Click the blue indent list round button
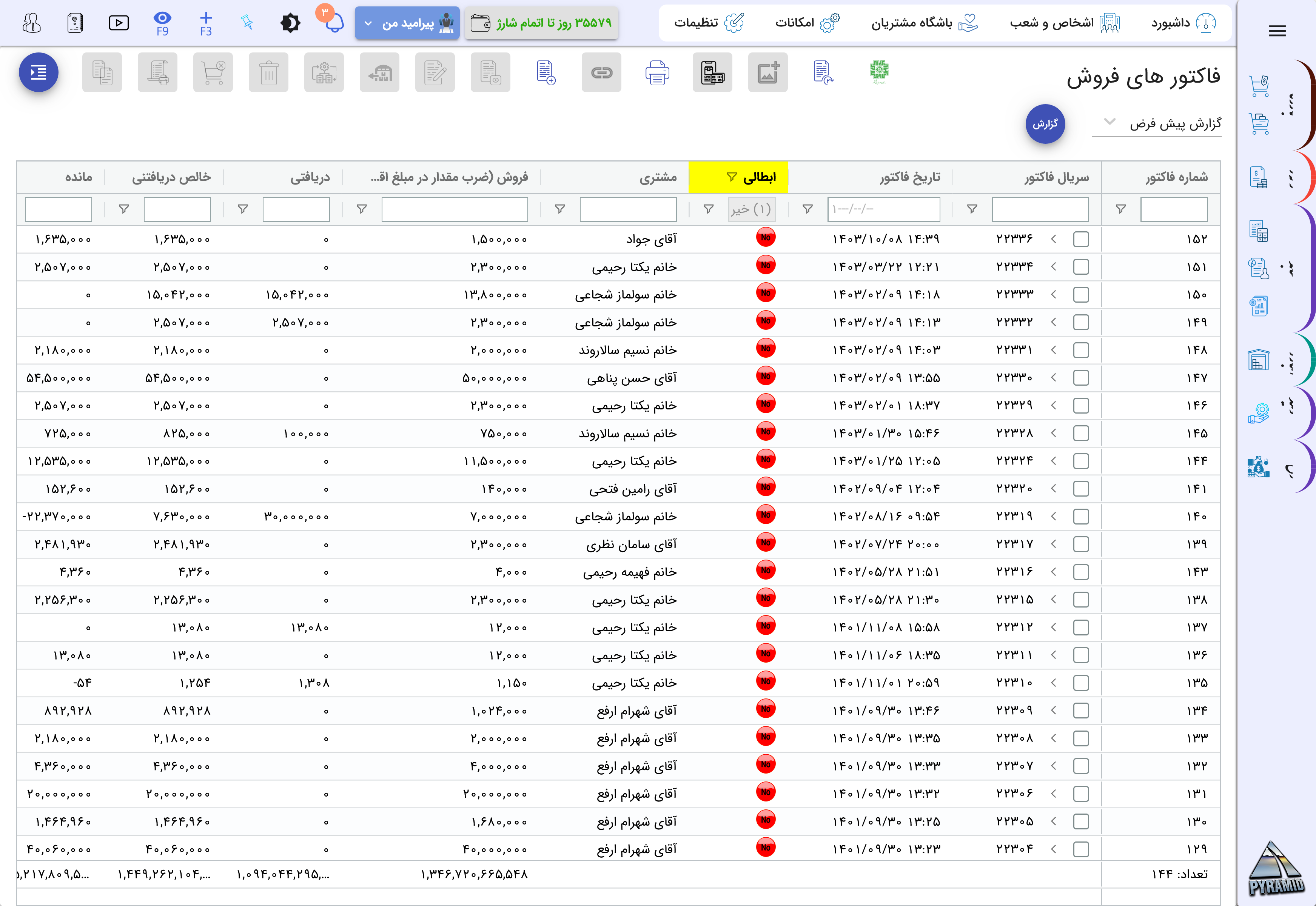 [39, 72]
